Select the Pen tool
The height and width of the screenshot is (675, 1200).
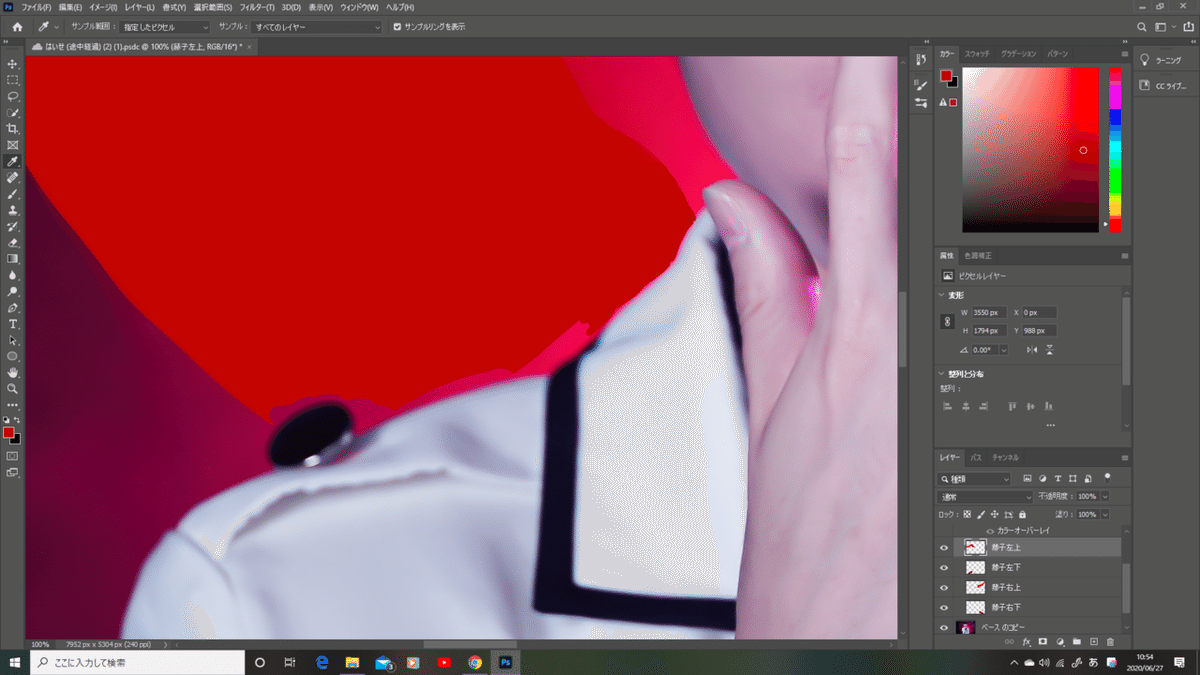[x=13, y=307]
